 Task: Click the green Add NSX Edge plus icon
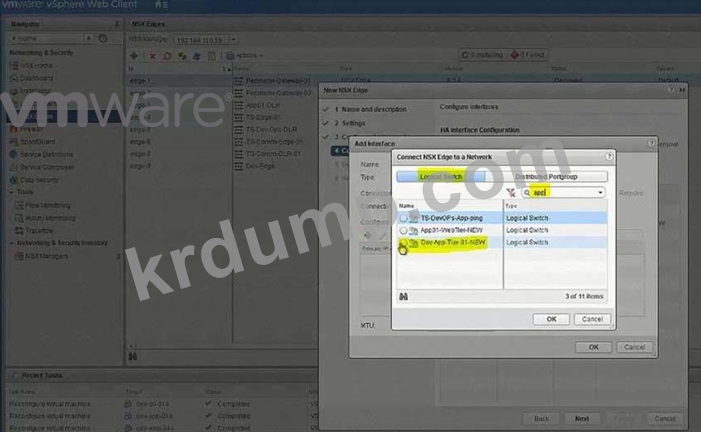(x=134, y=55)
